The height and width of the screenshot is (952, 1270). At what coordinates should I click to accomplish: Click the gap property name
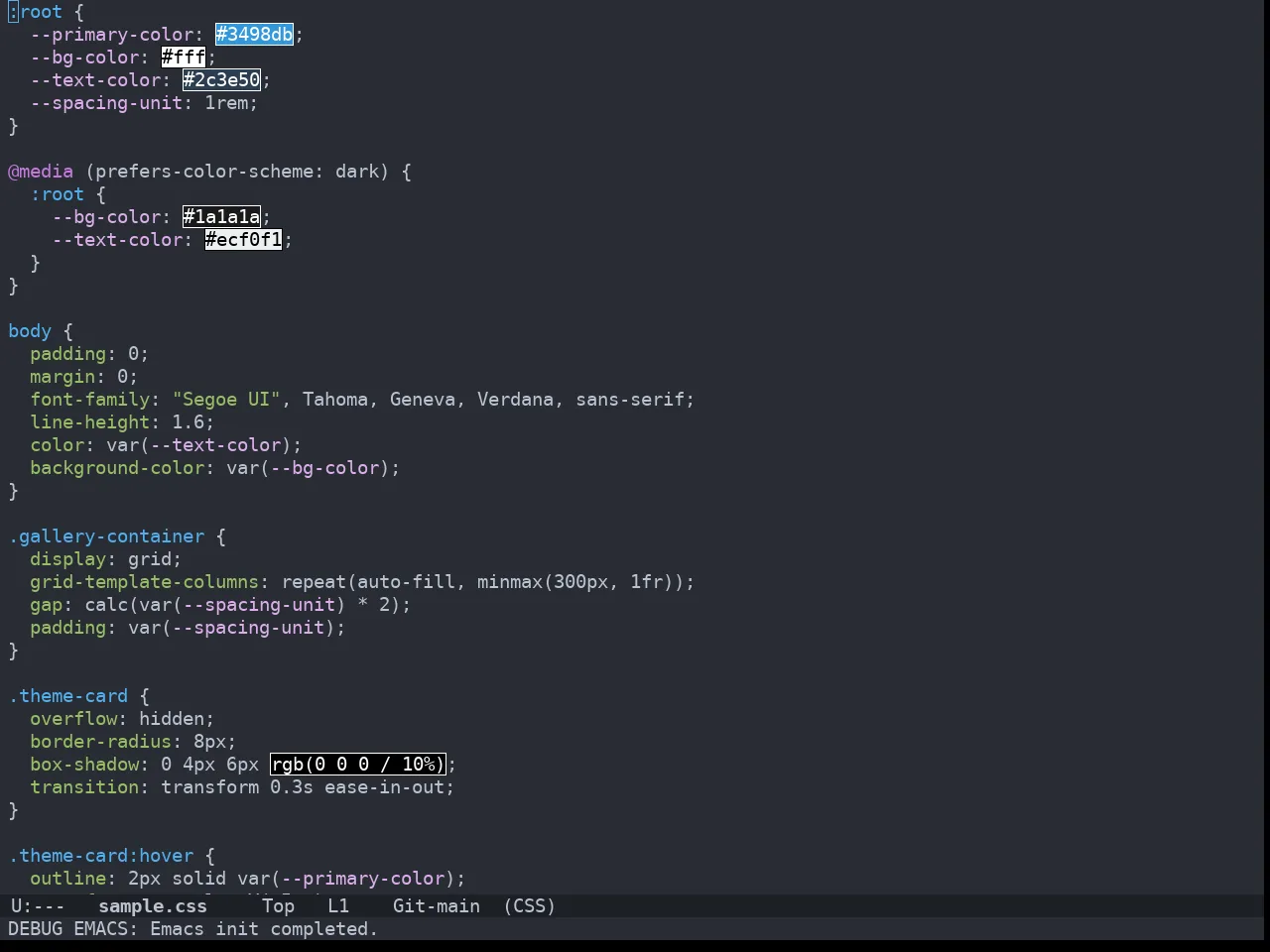47,605
